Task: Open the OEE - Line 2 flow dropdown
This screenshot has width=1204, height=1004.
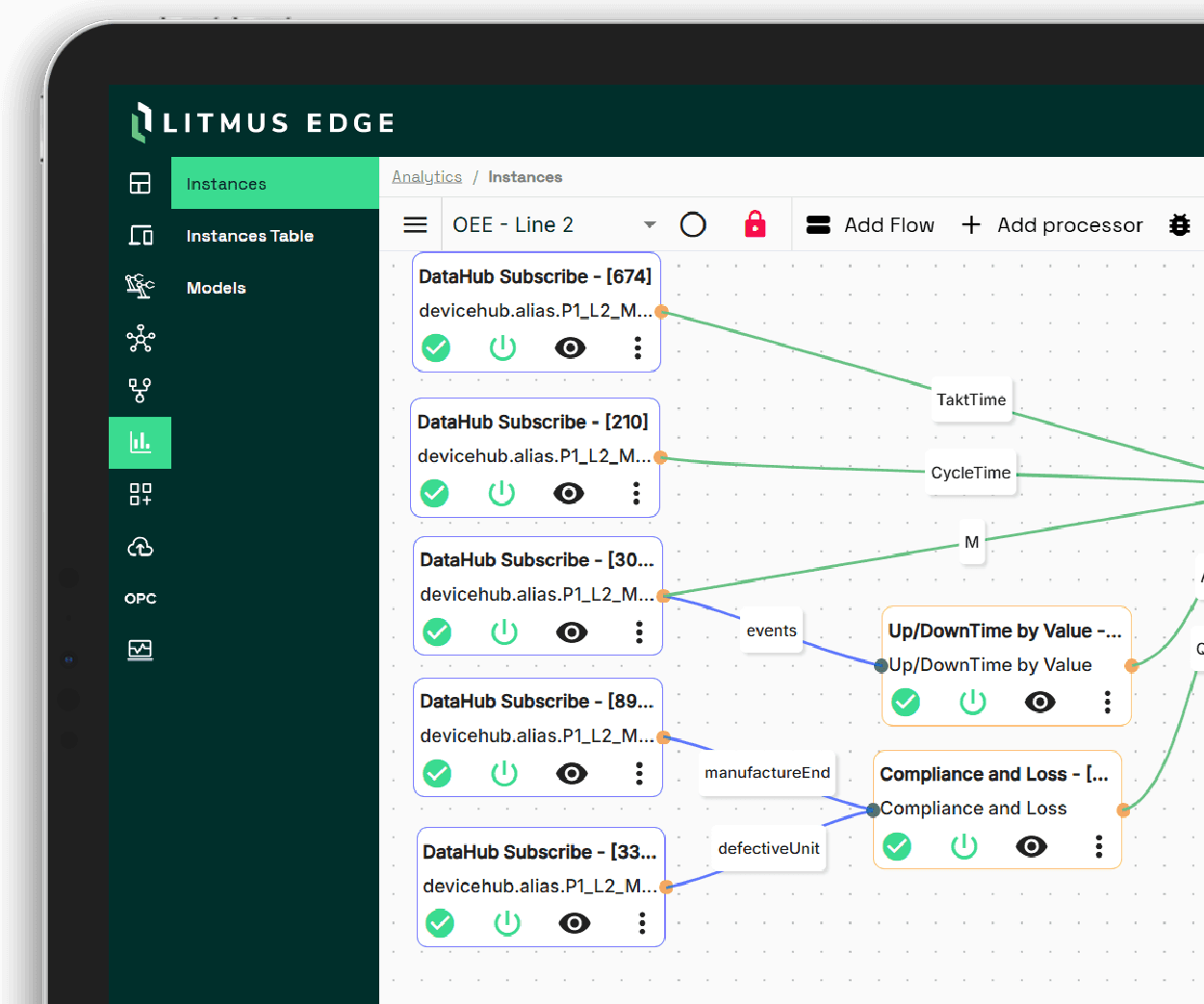Action: 650,224
